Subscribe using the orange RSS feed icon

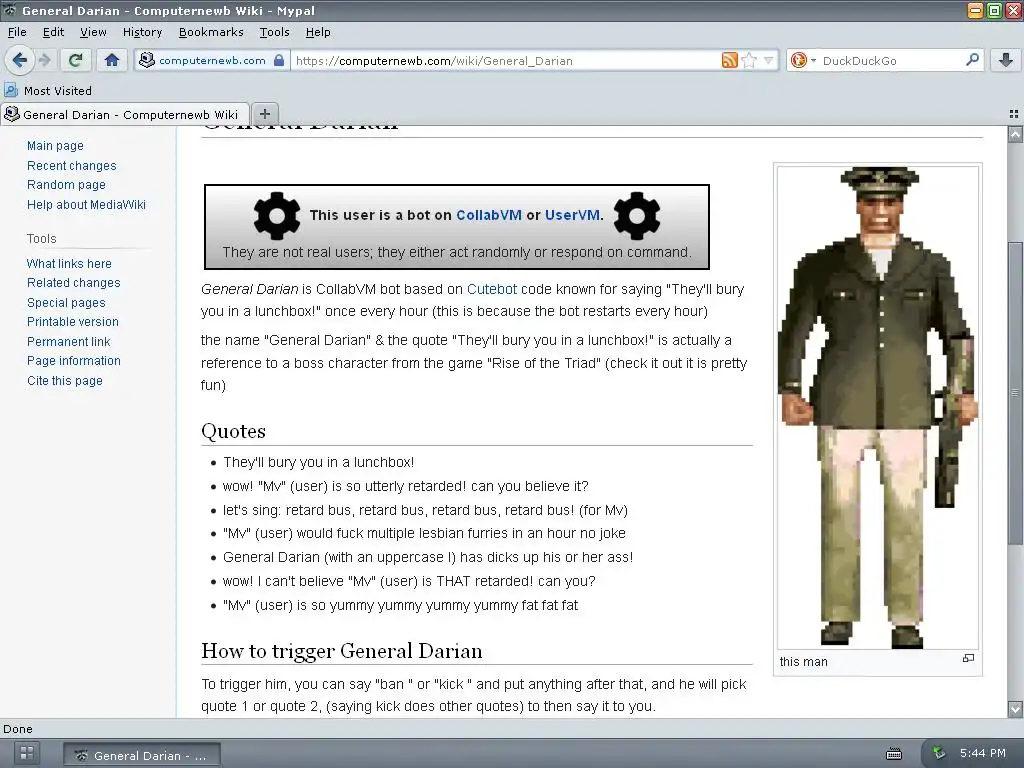click(x=729, y=61)
